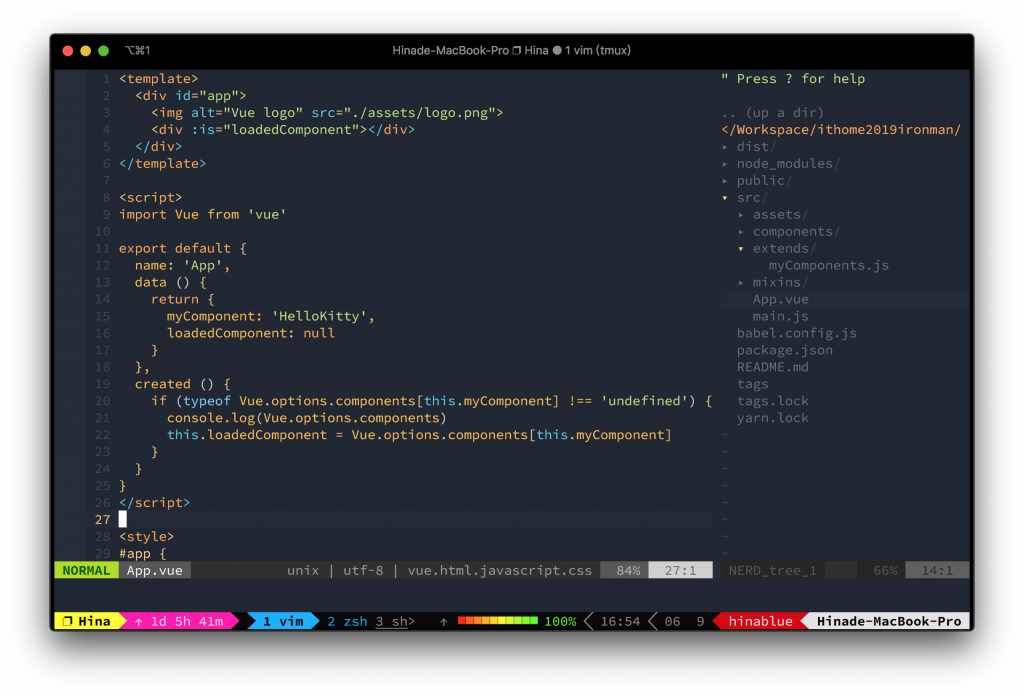Click the uptime 1d 5h 41m segment
1024x697 pixels.
click(x=179, y=621)
